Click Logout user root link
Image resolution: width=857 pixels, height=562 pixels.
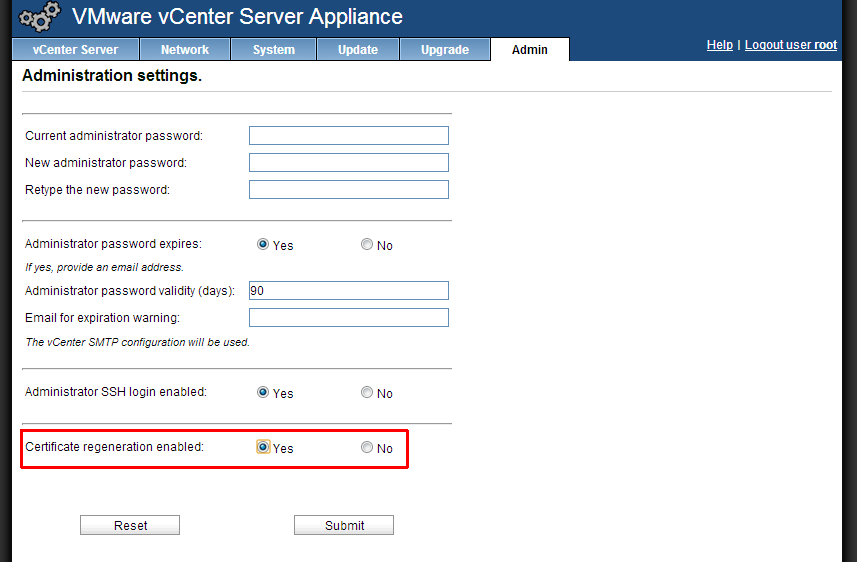click(x=790, y=45)
